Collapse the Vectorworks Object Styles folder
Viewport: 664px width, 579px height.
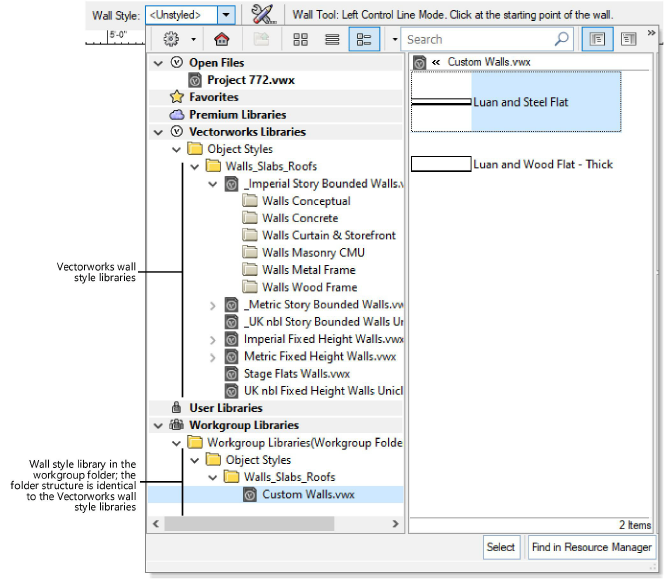tap(177, 150)
